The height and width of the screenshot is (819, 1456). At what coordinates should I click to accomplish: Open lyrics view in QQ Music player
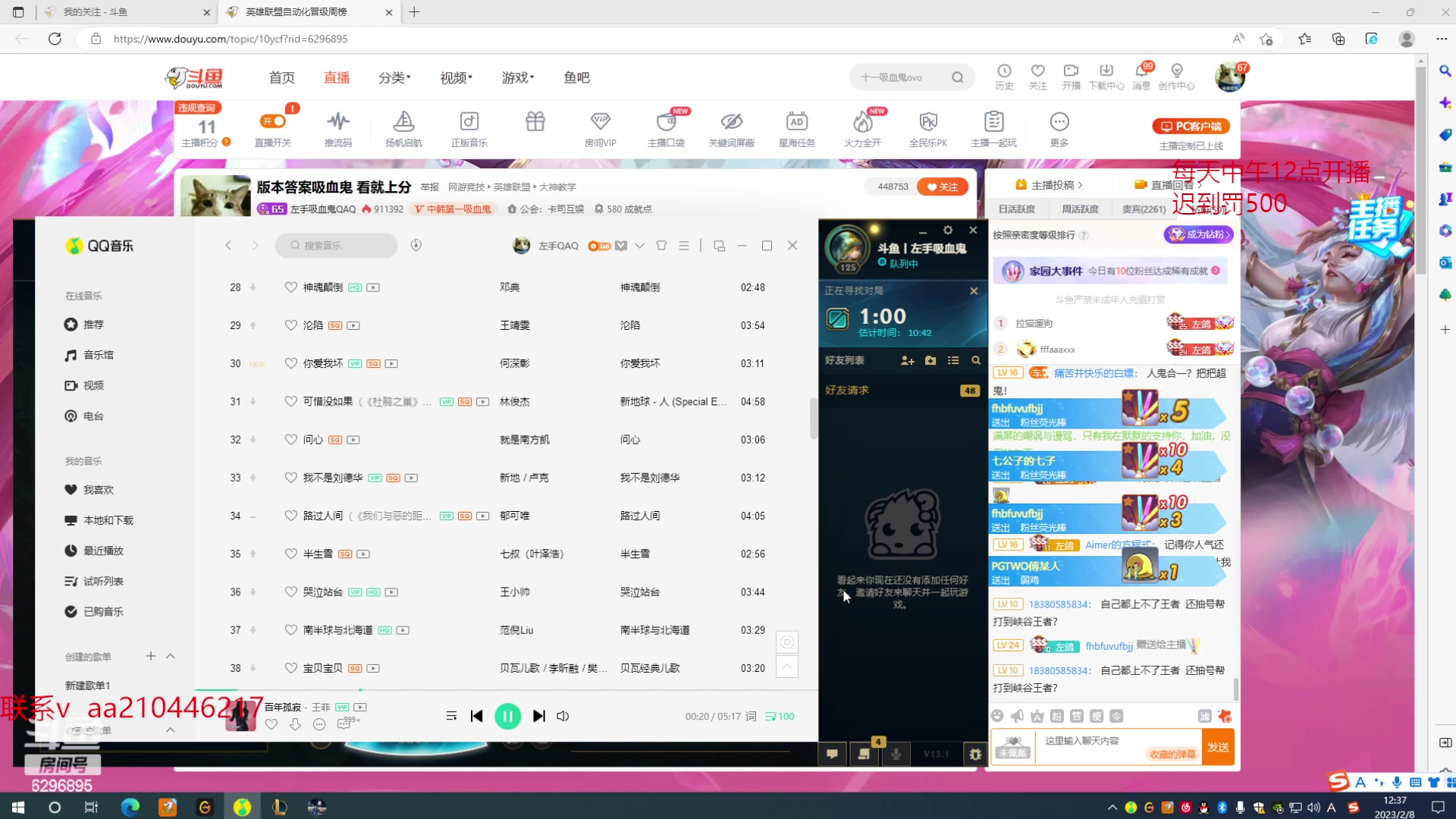pos(751,716)
